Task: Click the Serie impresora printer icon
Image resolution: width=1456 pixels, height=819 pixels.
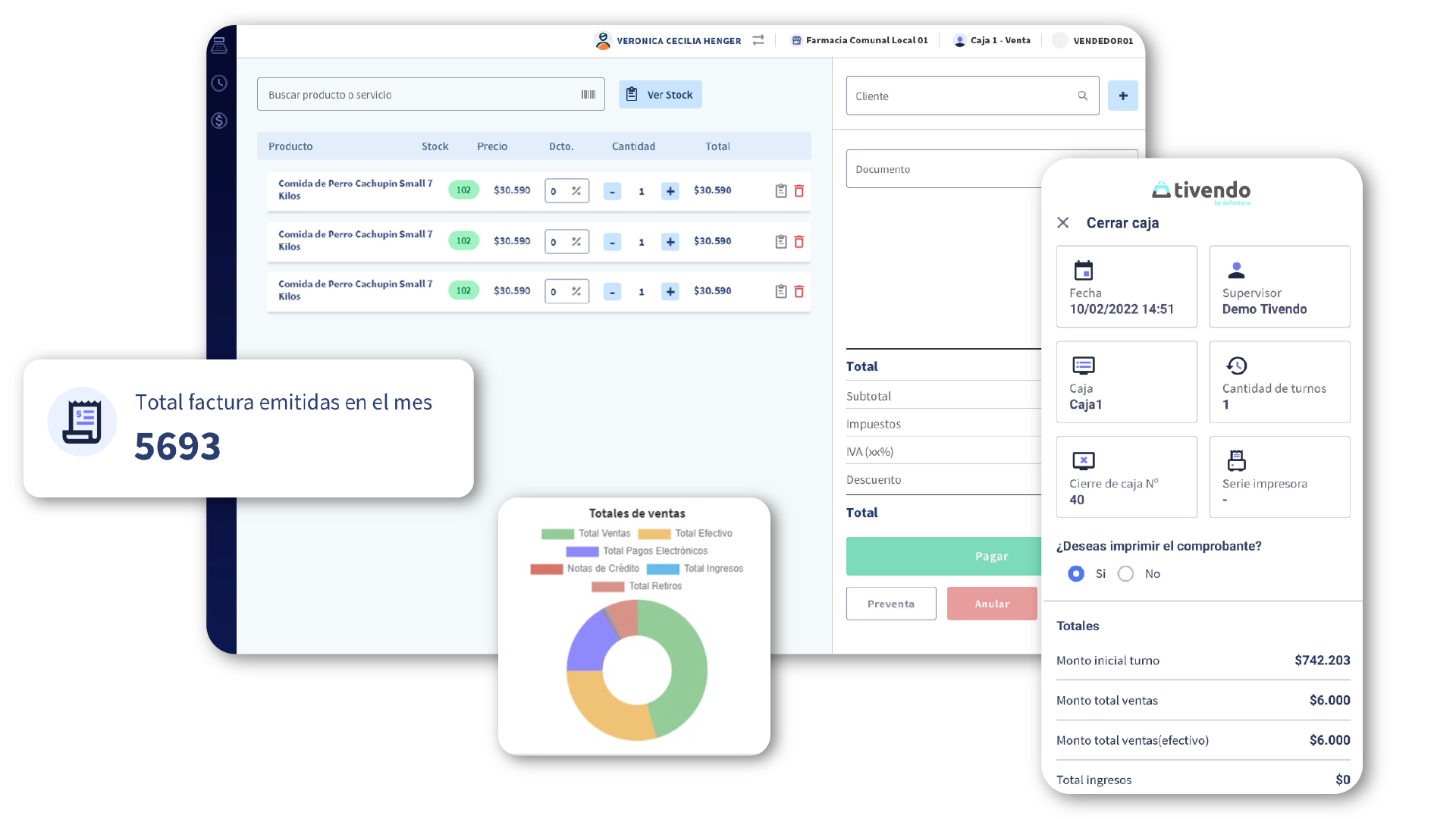Action: (x=1237, y=460)
